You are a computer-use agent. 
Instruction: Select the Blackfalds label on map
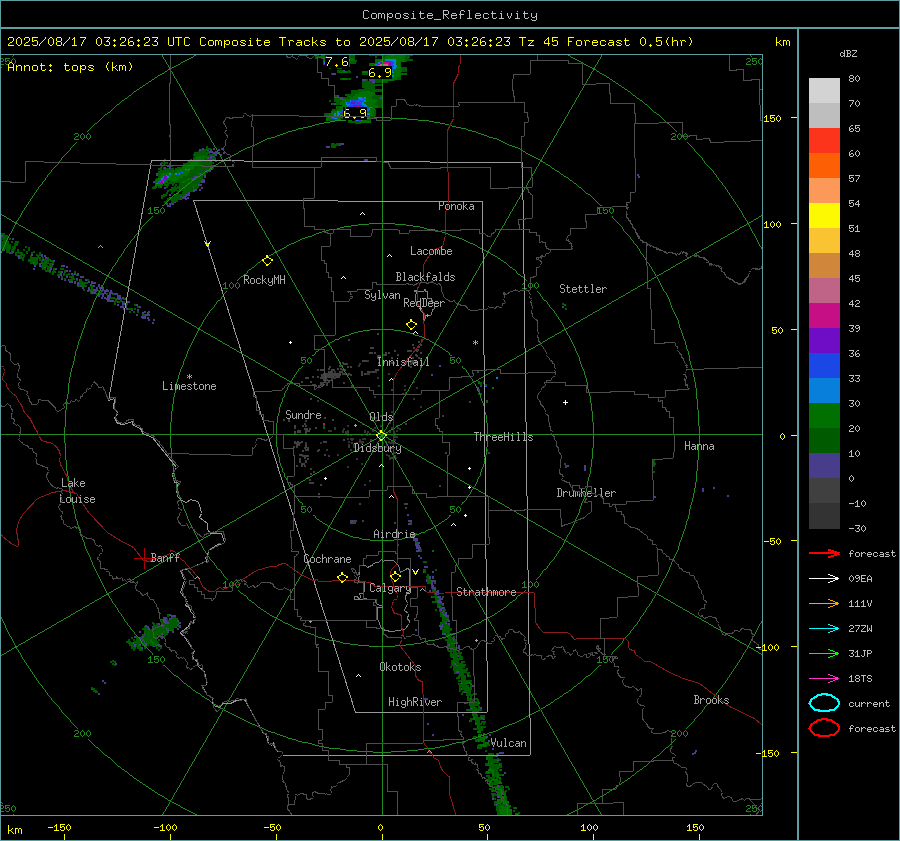tap(425, 277)
